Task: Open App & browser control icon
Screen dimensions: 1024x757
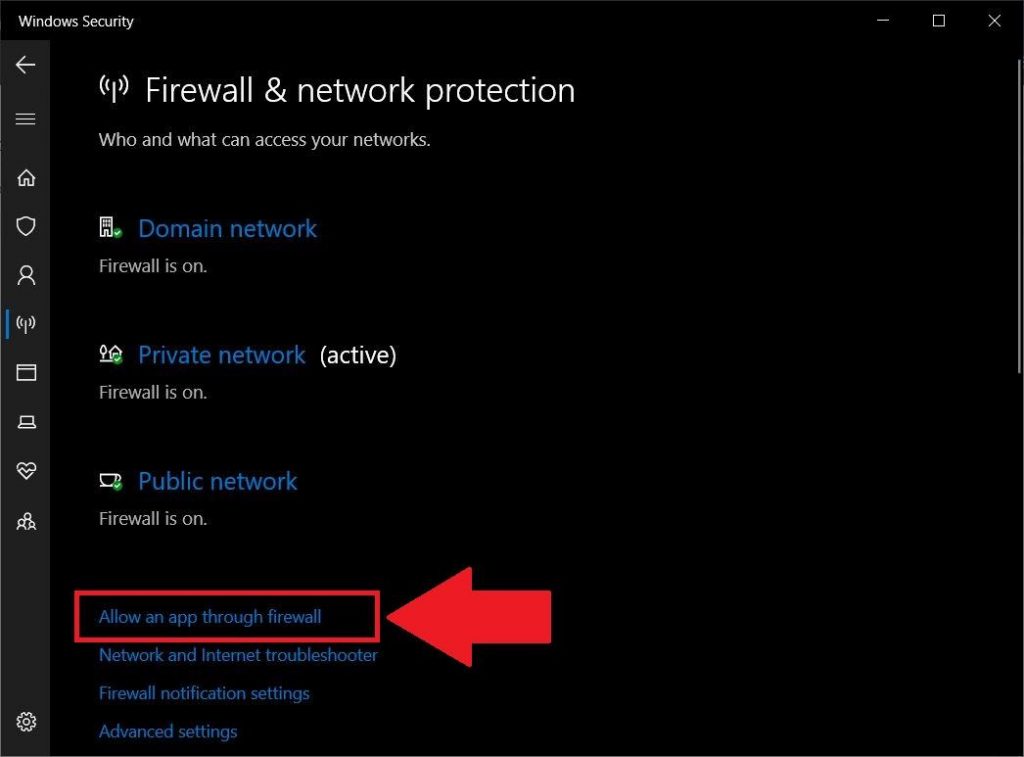Action: [x=26, y=373]
